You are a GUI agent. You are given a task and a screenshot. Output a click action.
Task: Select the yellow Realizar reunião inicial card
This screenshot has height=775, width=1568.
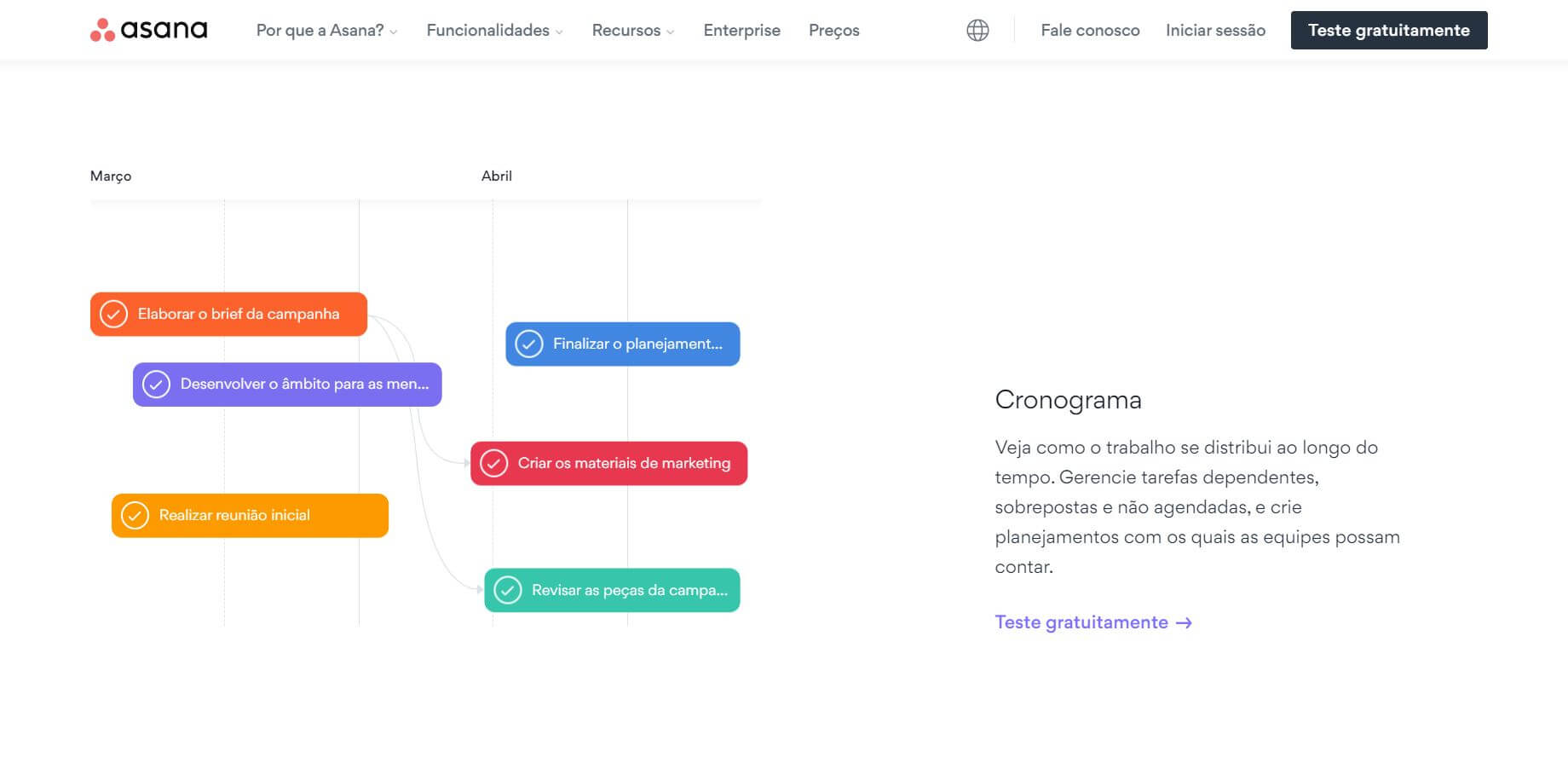[250, 516]
